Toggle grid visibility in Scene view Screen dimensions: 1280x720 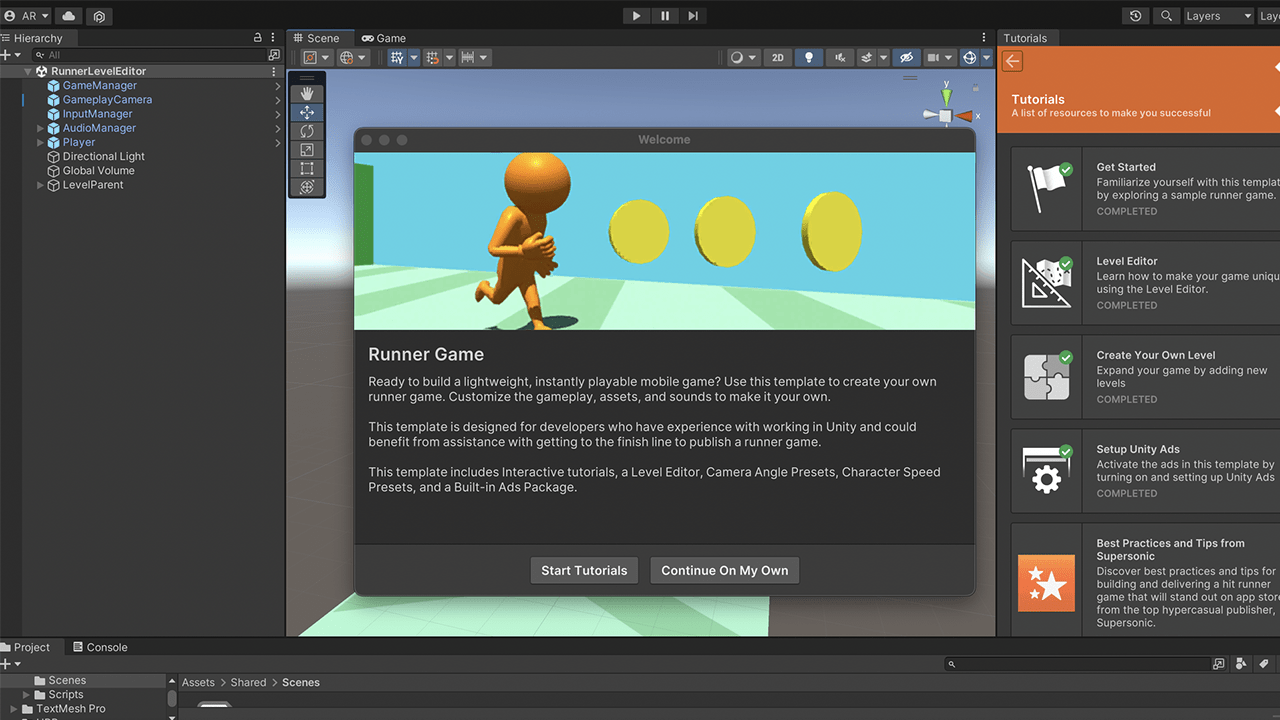398,58
